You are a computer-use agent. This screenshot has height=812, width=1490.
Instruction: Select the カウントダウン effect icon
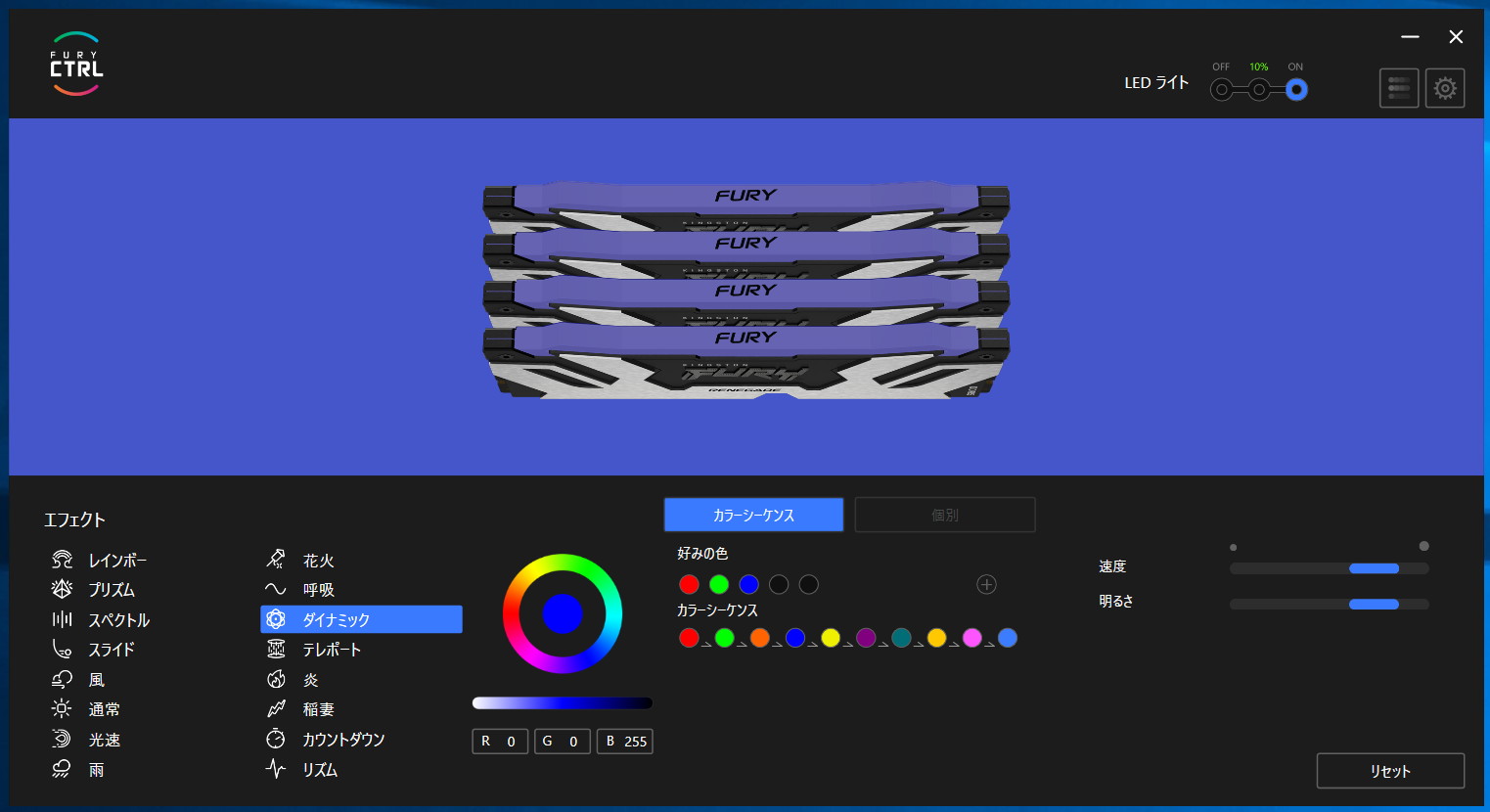(x=276, y=739)
